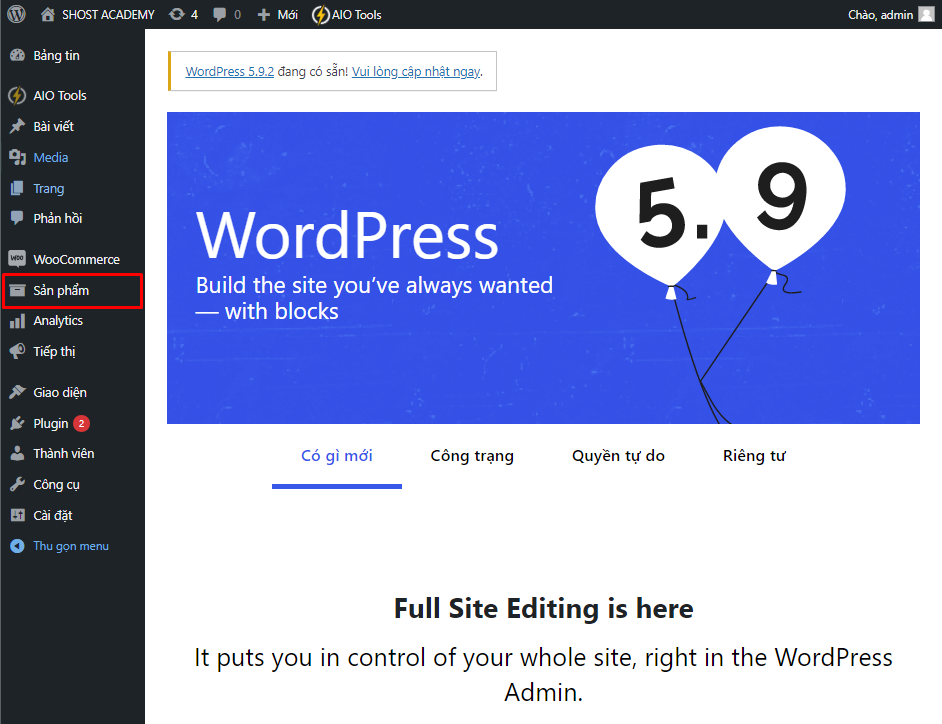Click the admin user avatar
The width and height of the screenshot is (942, 724).
(926, 14)
